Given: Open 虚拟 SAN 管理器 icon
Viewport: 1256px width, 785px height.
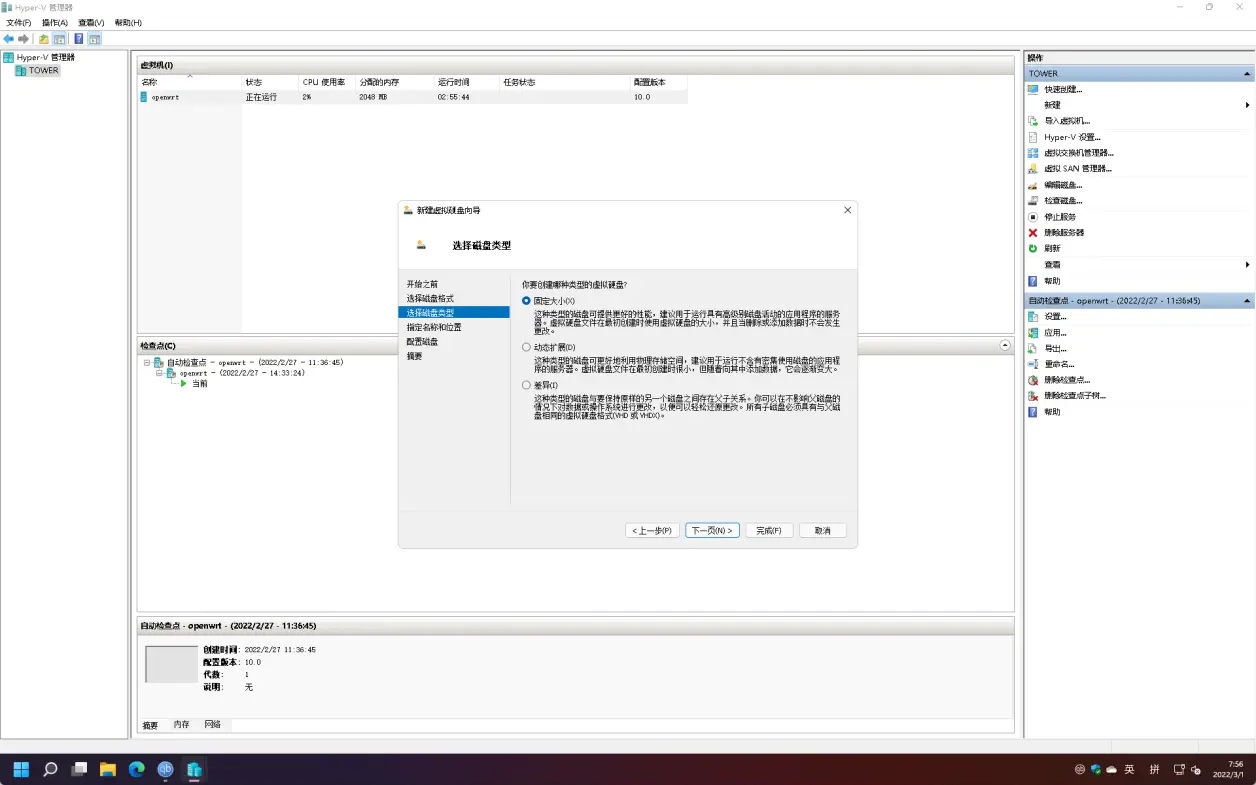Looking at the screenshot, I should pos(1033,169).
